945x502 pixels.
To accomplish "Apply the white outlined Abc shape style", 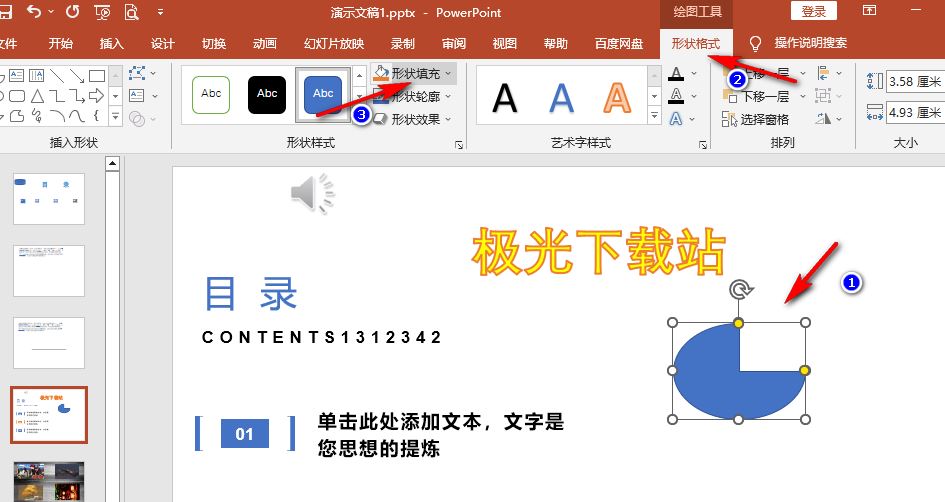I will pos(211,93).
